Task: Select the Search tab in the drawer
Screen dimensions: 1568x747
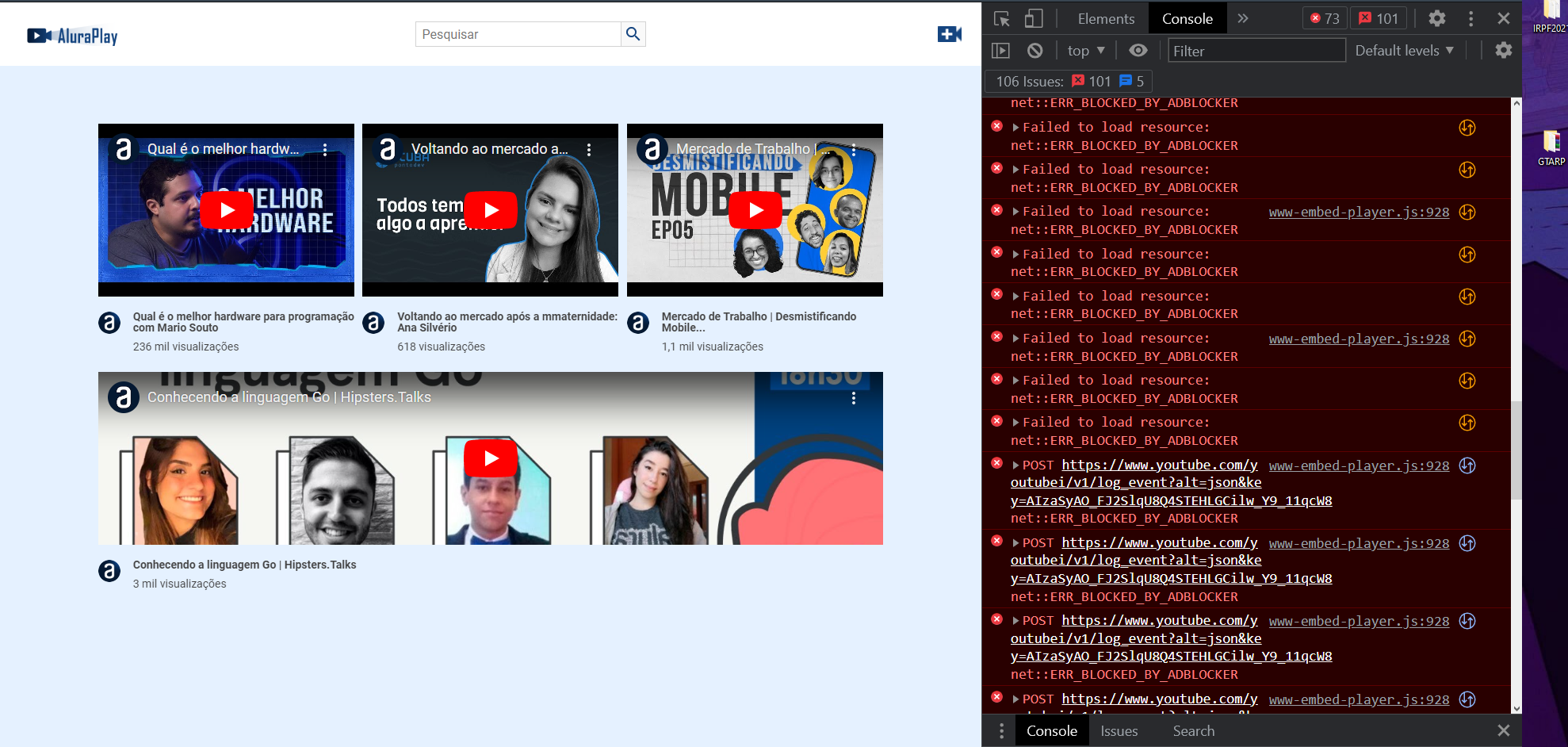Action: point(1194,730)
